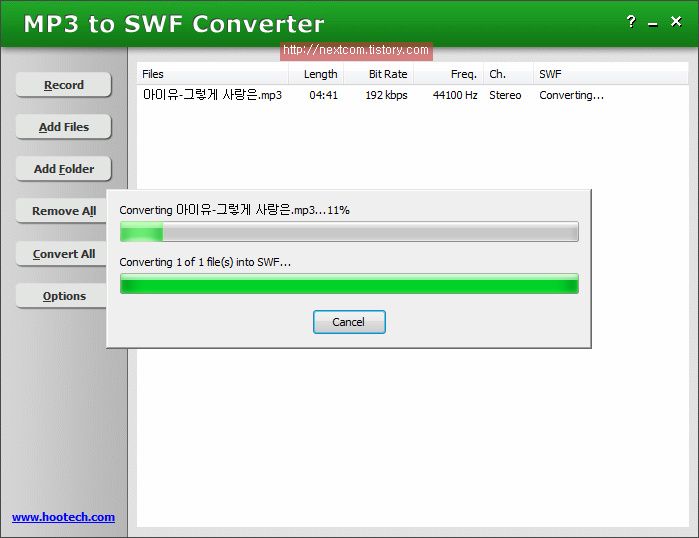Click the 192 kbps bit rate cell
The width and height of the screenshot is (699, 538).
[387, 95]
